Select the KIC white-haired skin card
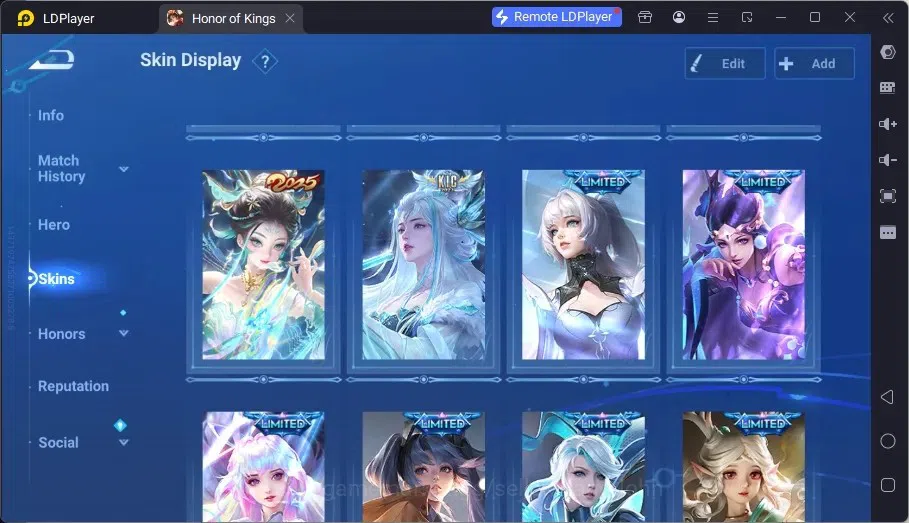The height and width of the screenshot is (523, 909). (x=423, y=264)
